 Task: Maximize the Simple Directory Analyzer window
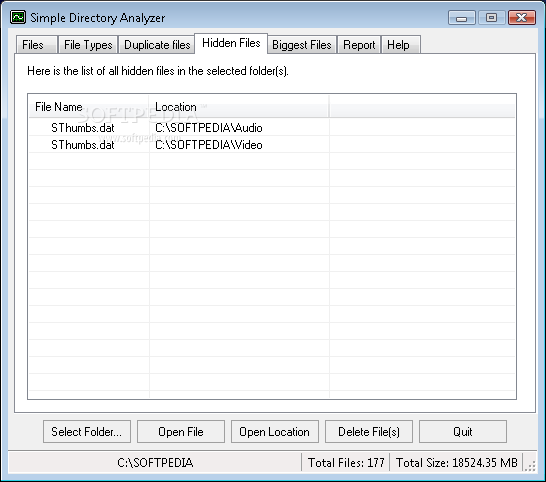click(491, 17)
